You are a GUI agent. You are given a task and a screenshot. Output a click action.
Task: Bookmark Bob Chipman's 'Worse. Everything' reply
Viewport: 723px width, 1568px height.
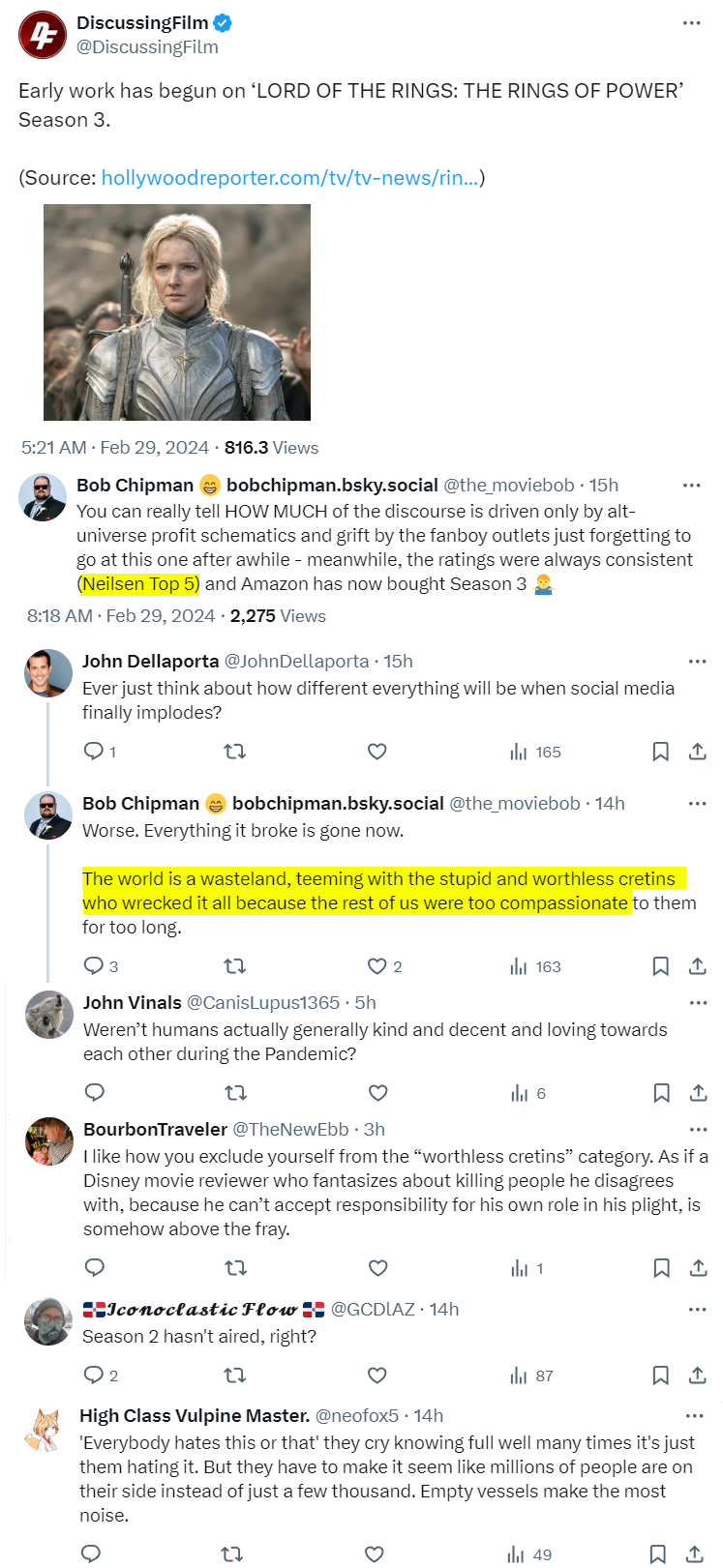(660, 966)
